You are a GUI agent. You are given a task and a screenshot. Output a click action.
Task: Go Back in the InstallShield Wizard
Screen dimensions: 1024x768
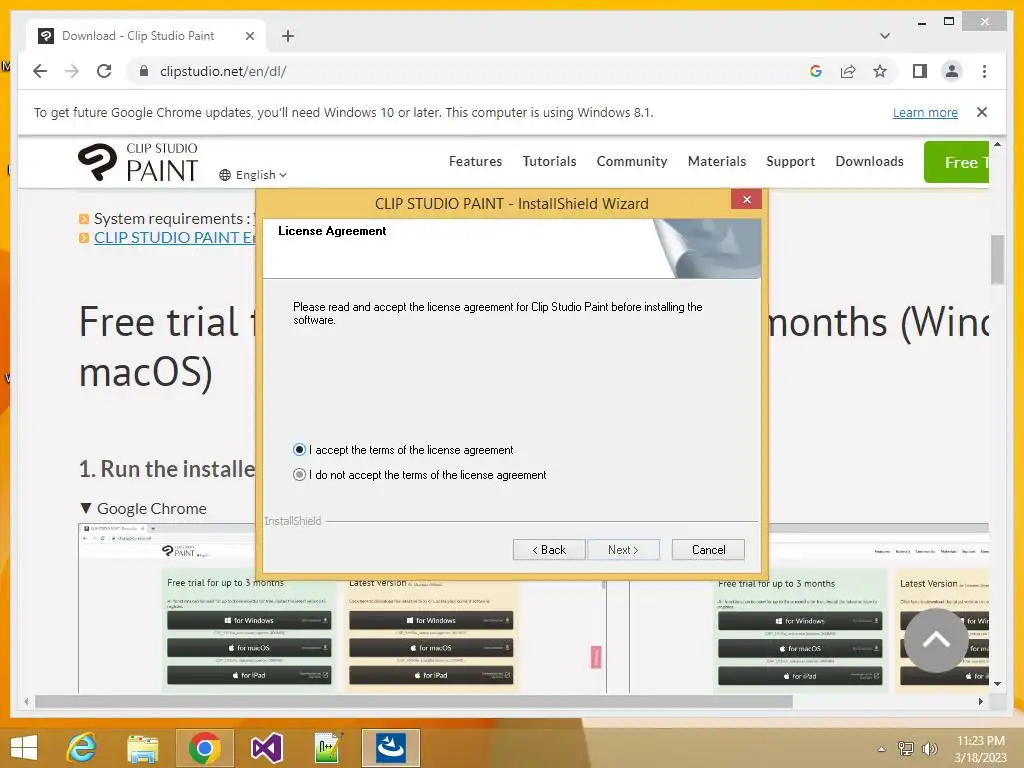[549, 550]
